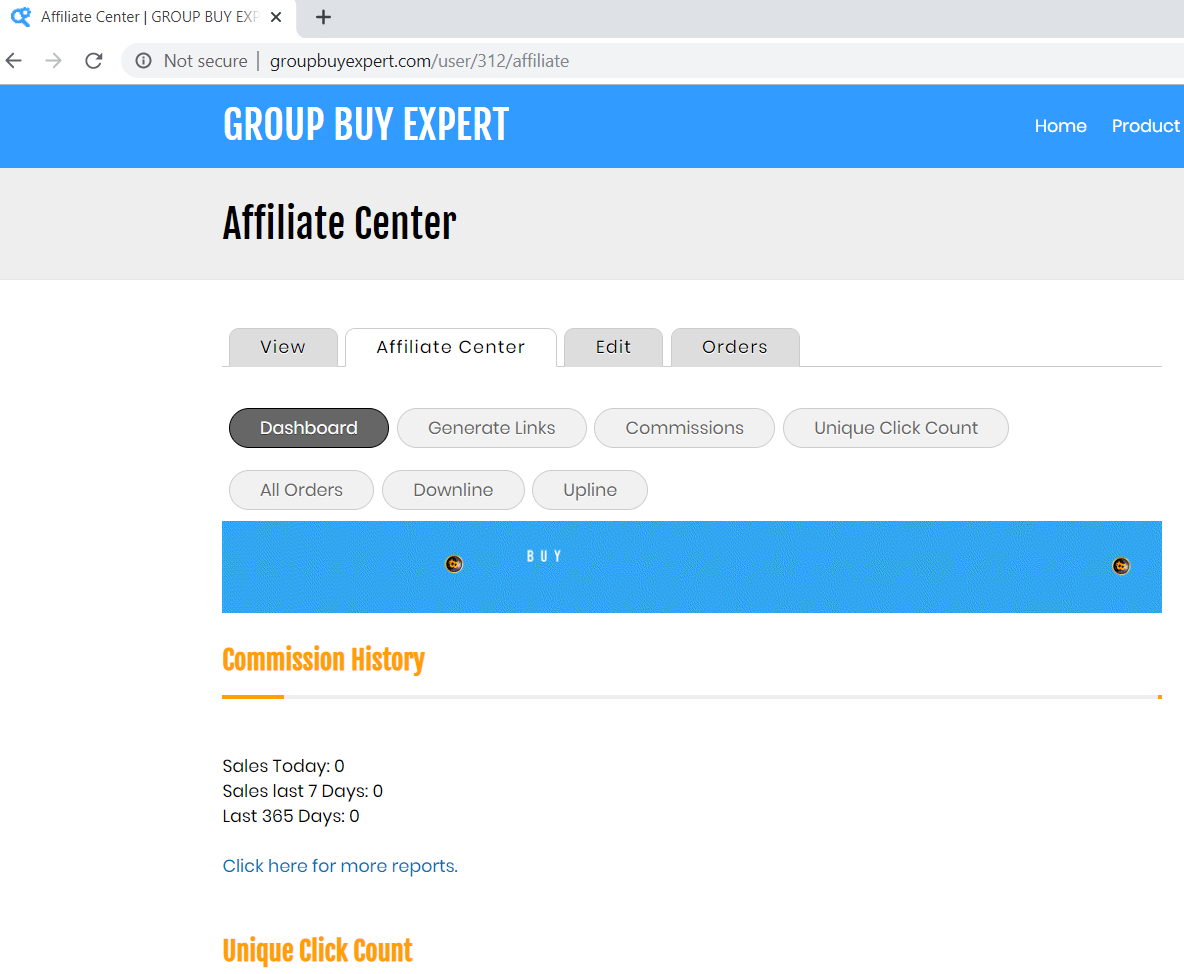Screen dimensions: 1184x974
Task: Show the All Orders list
Action: [x=301, y=490]
